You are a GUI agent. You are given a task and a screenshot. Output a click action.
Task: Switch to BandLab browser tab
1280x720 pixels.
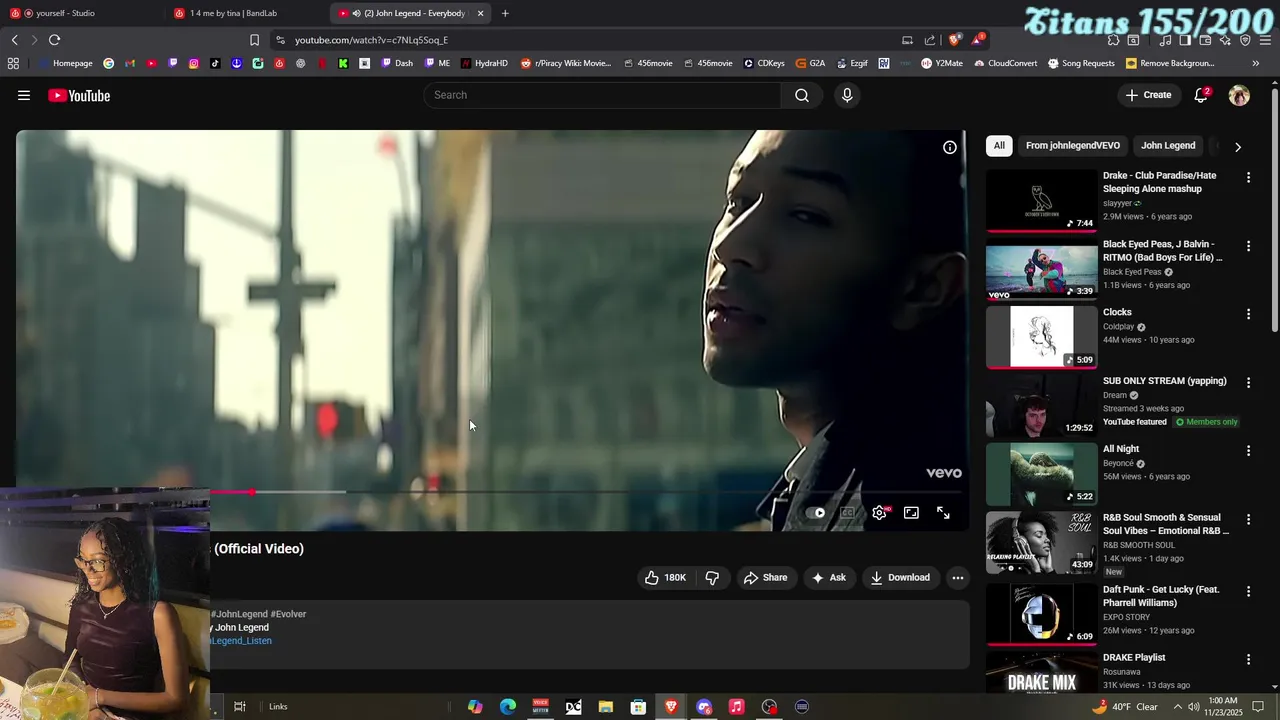[247, 13]
